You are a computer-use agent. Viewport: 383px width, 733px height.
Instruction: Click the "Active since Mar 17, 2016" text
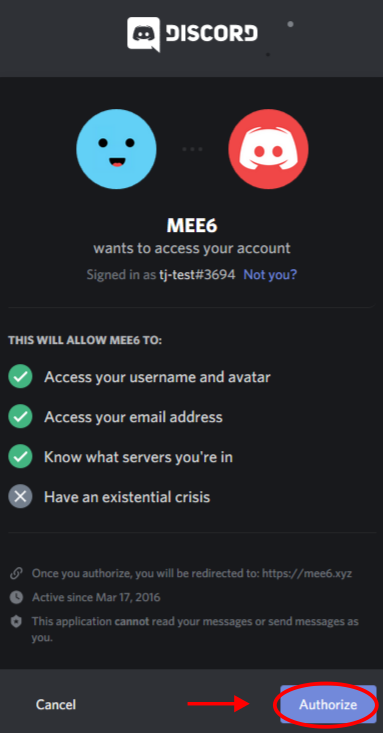(96, 597)
